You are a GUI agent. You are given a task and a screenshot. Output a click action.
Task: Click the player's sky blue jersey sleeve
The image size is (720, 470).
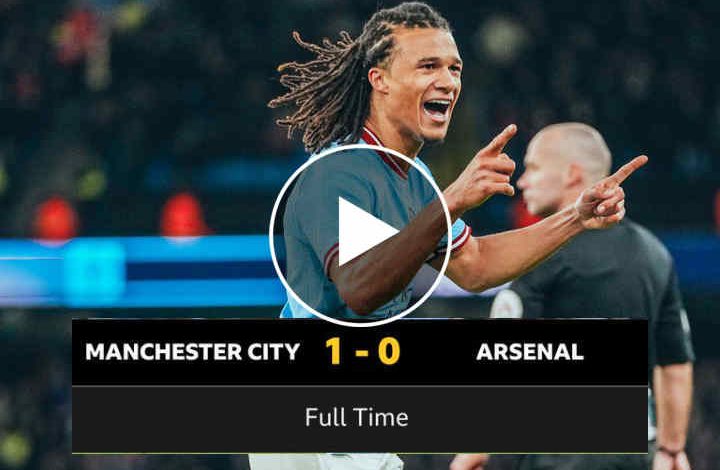click(455, 234)
